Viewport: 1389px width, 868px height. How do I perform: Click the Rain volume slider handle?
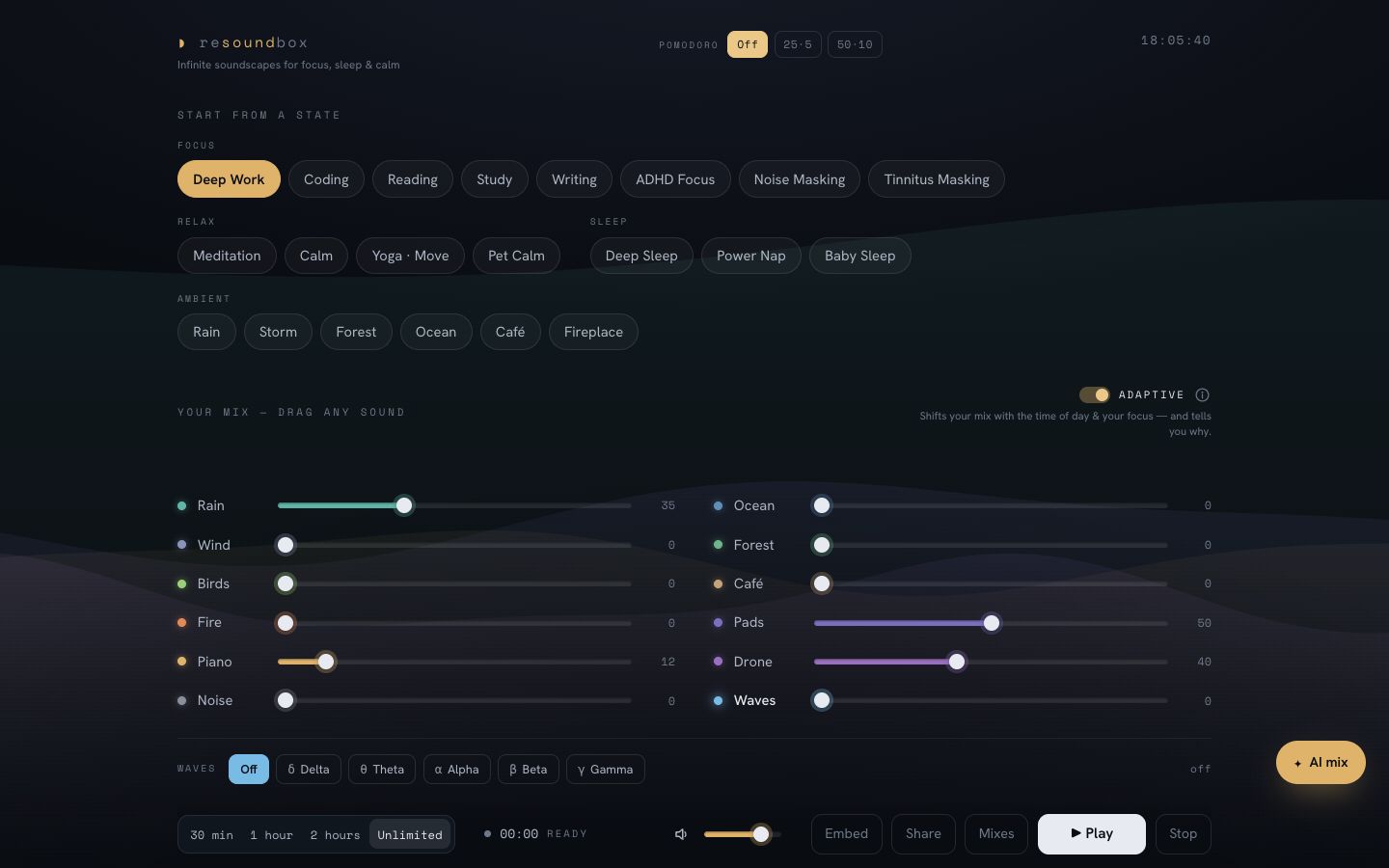point(404,505)
